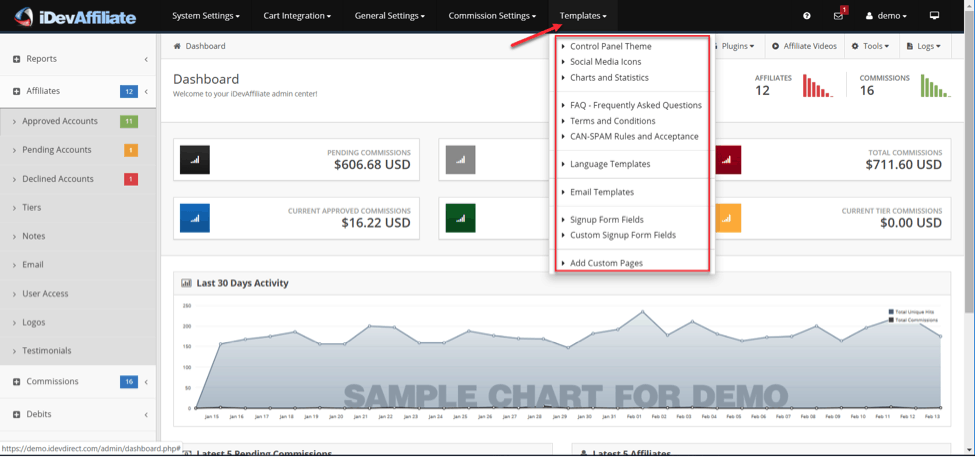Open Affiliate Videos button
Image resolution: width=975 pixels, height=457 pixels.
805,46
